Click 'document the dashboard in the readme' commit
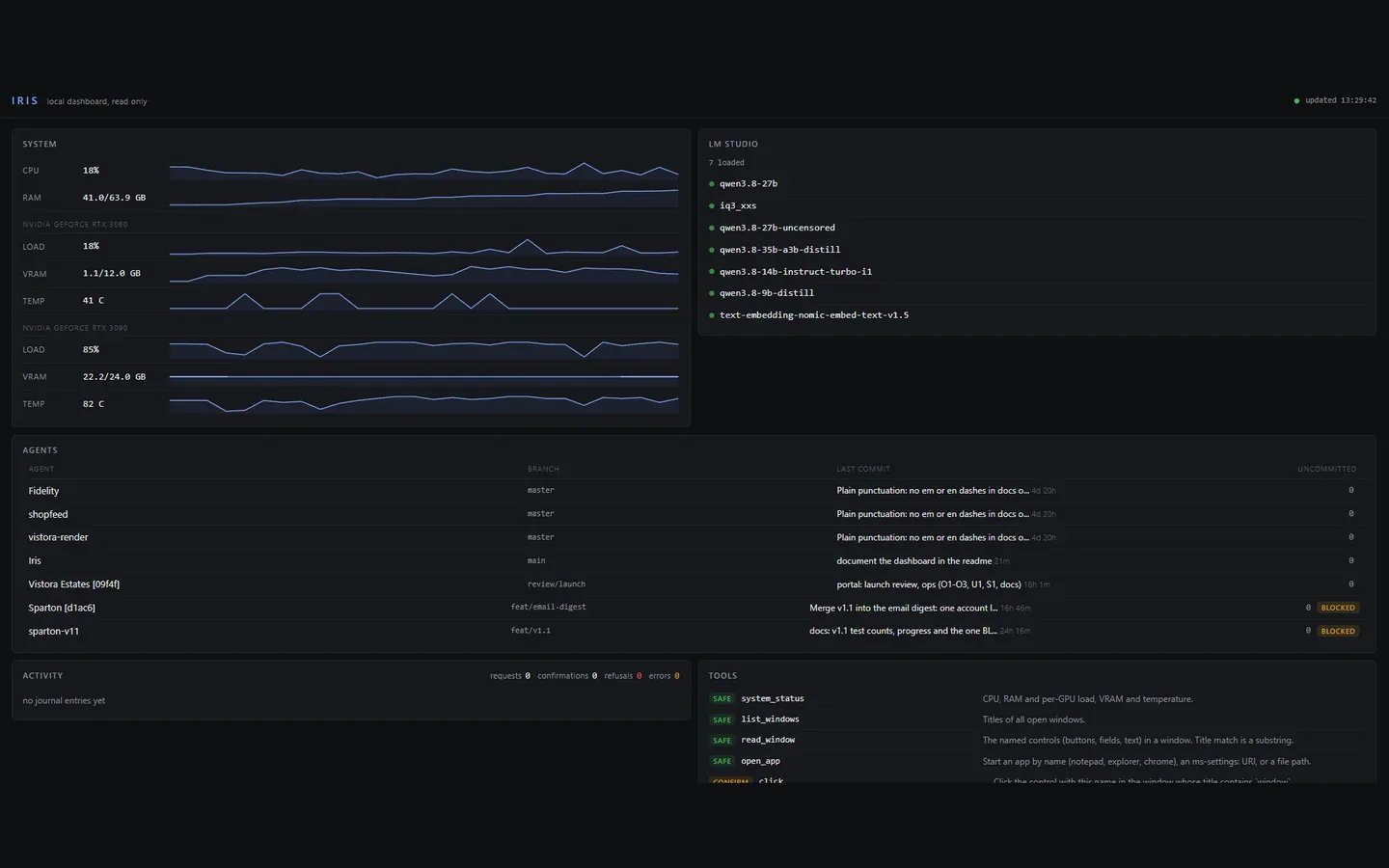Viewport: 1389px width, 868px height. coord(913,560)
